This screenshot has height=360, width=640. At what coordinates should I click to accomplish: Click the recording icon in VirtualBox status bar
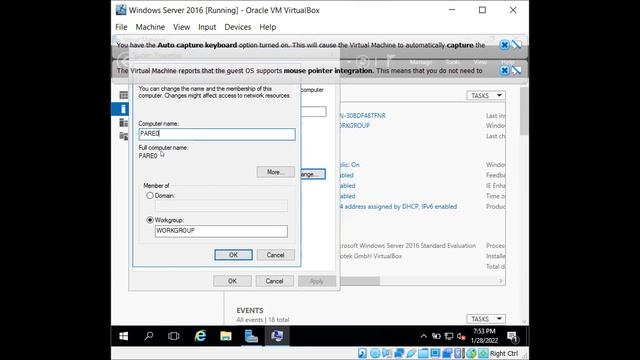click(447, 353)
